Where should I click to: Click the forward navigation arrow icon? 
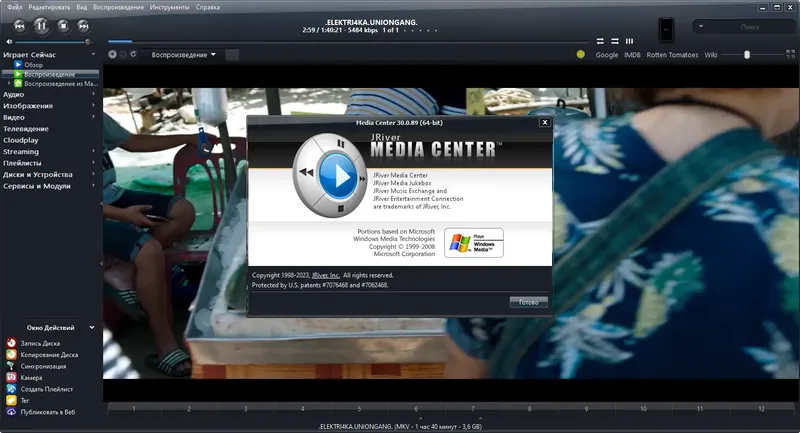(123, 54)
